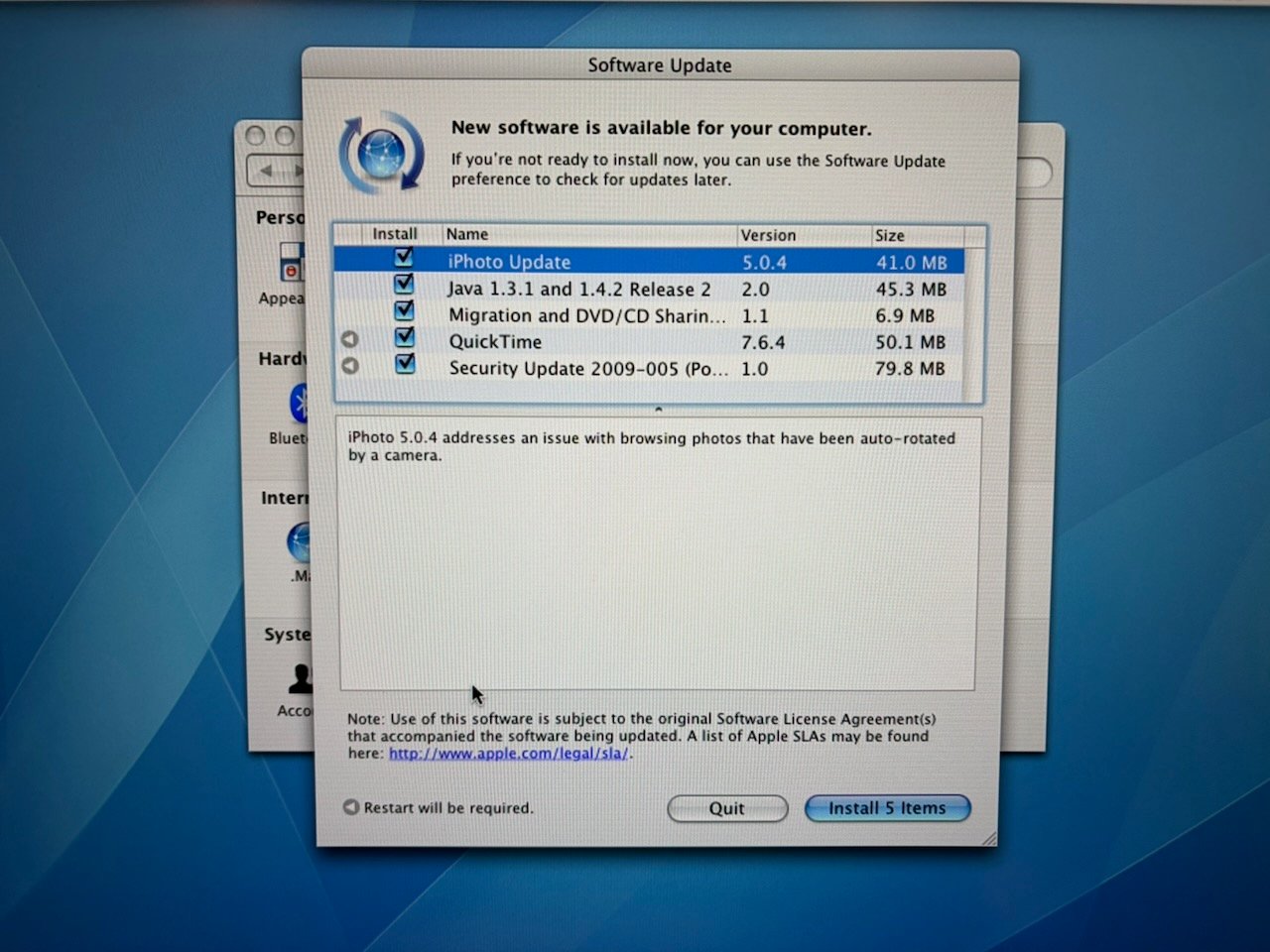Open the .Mac pane in System Preferences
This screenshot has height=952, width=1270.
point(298,552)
